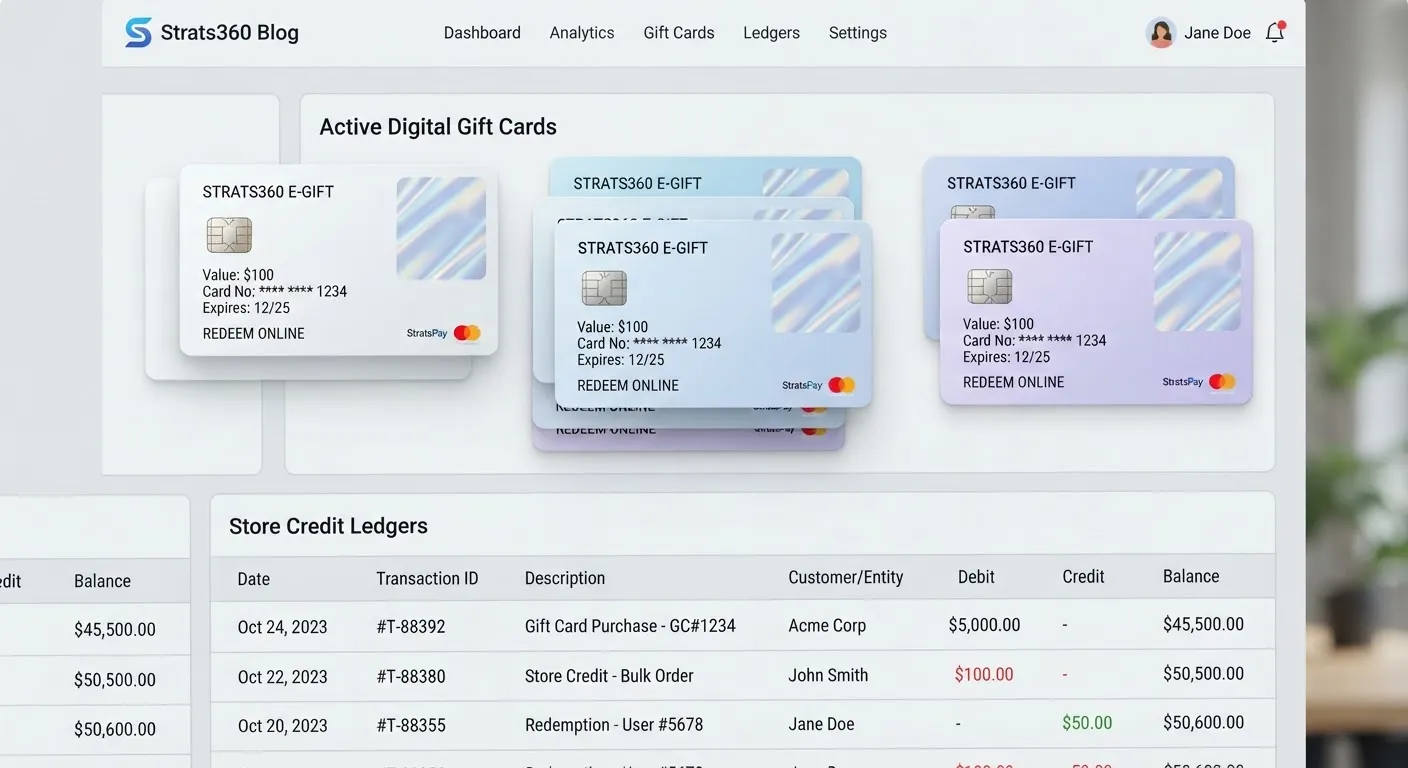The height and width of the screenshot is (768, 1408).
Task: Click the Mastercard logo on the purple card
Action: coord(1222,381)
